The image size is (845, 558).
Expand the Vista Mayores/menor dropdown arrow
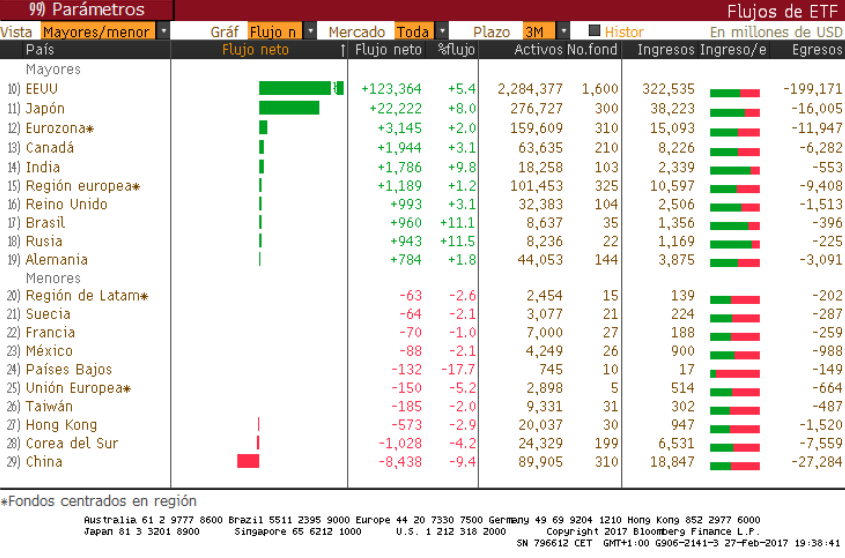pos(164,32)
